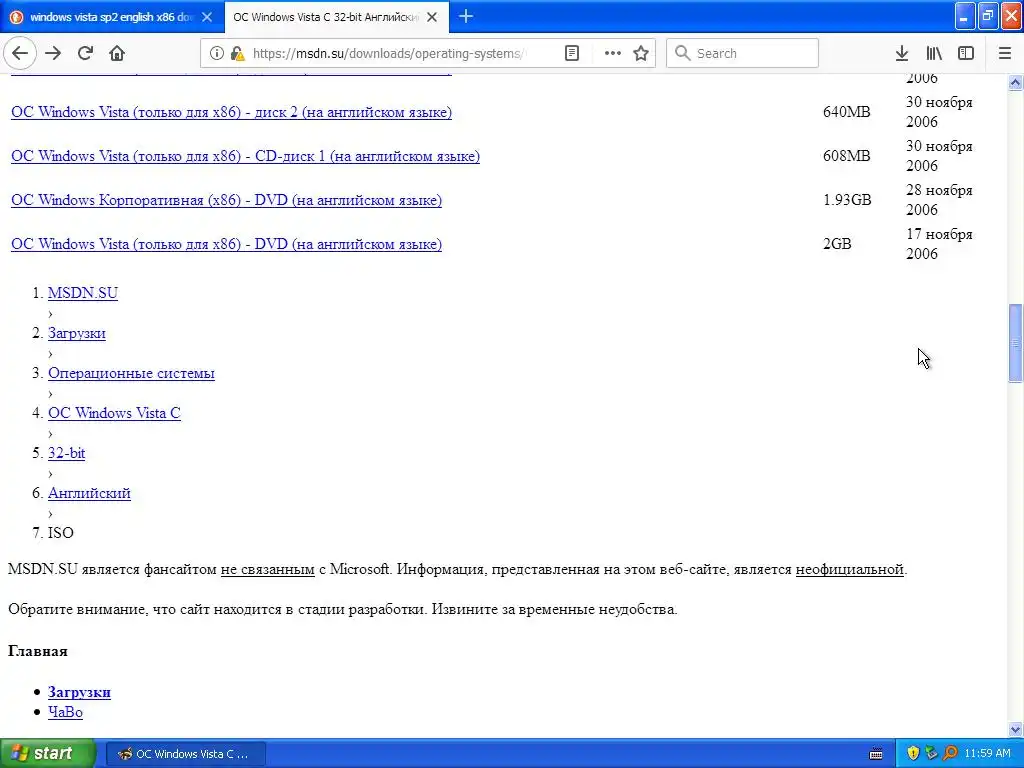The height and width of the screenshot is (768, 1024).
Task: Go back with the browser Back arrow
Action: (x=20, y=53)
